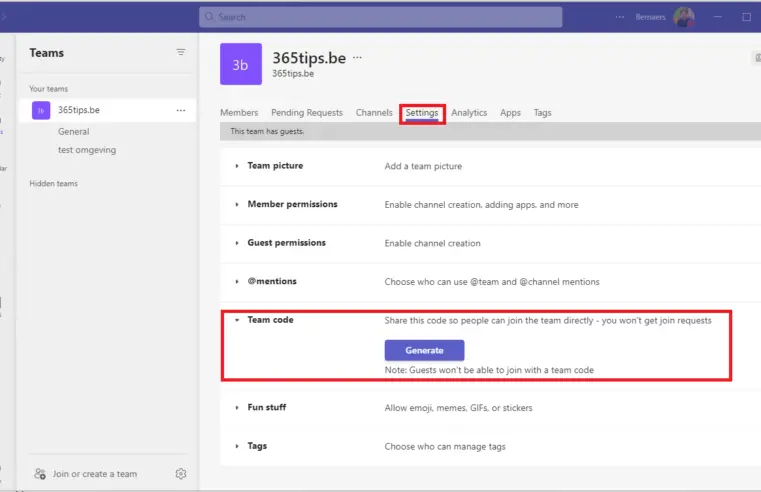The image size is (761, 492).
Task: Switch to the Members tab
Action: click(239, 113)
